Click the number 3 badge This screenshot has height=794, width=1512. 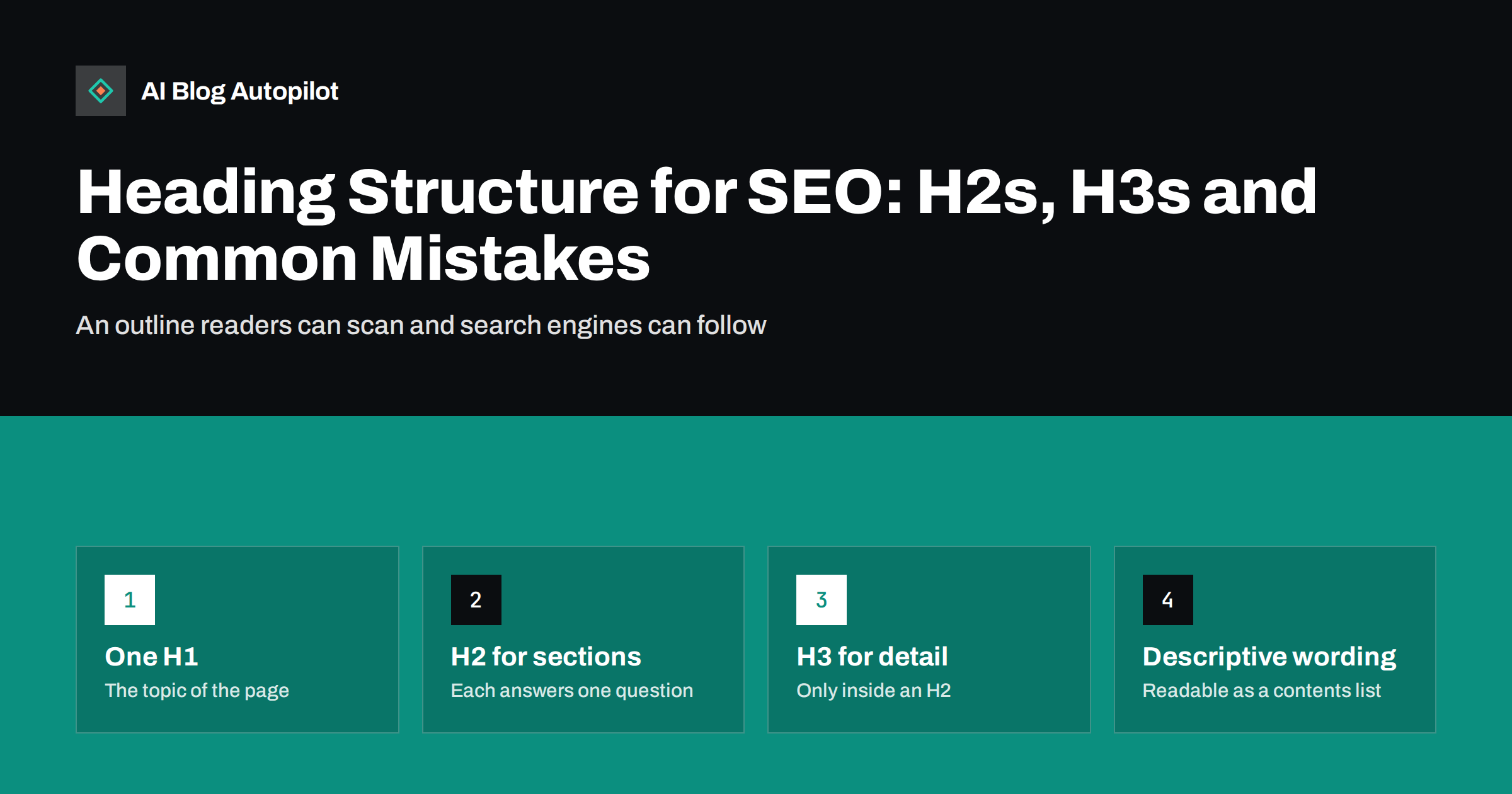[x=822, y=600]
